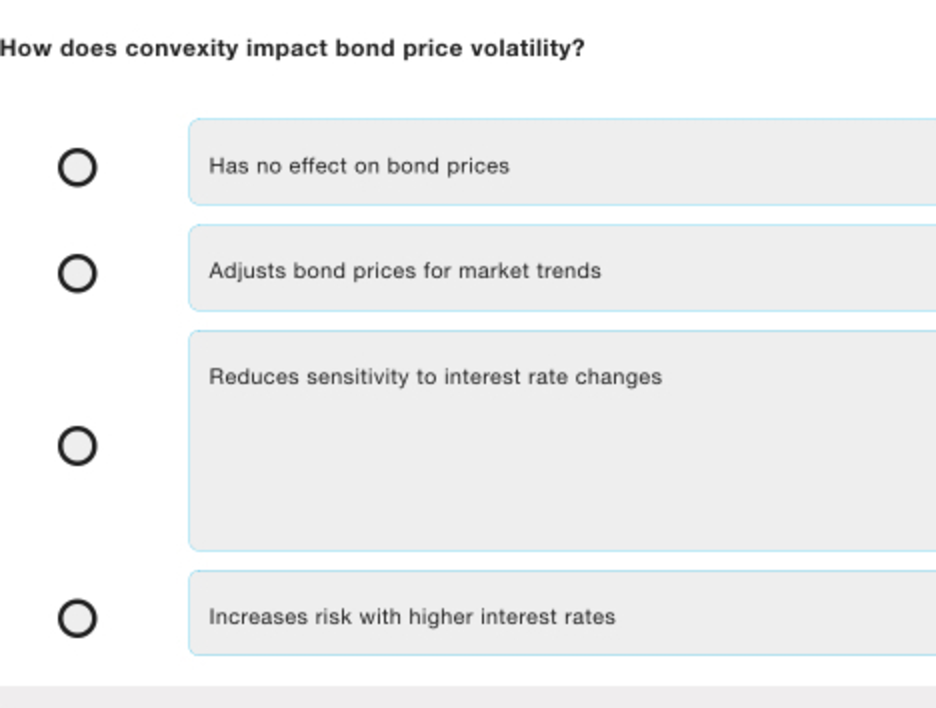Screen dimensions: 936x708
Task: Click the gray bar below the answer options
Action: pyautogui.click(x=468, y=697)
